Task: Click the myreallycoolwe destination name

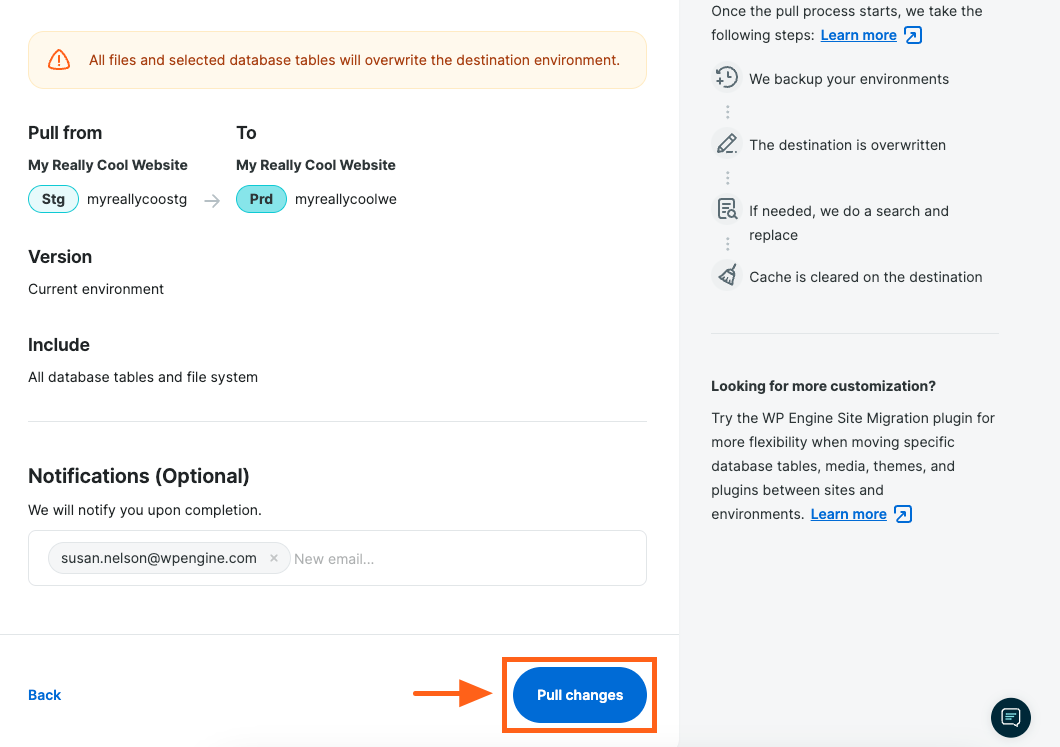Action: tap(346, 199)
